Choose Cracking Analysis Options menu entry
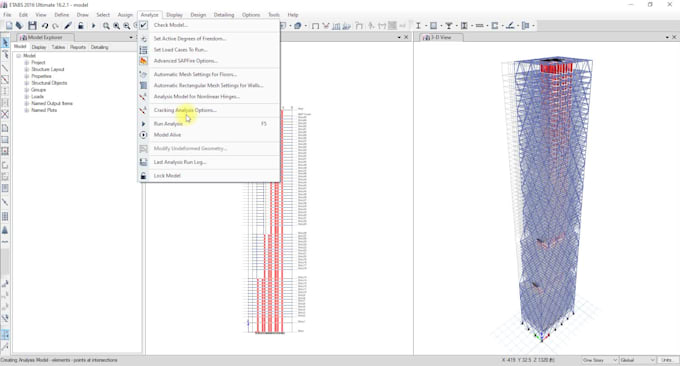 click(209, 111)
